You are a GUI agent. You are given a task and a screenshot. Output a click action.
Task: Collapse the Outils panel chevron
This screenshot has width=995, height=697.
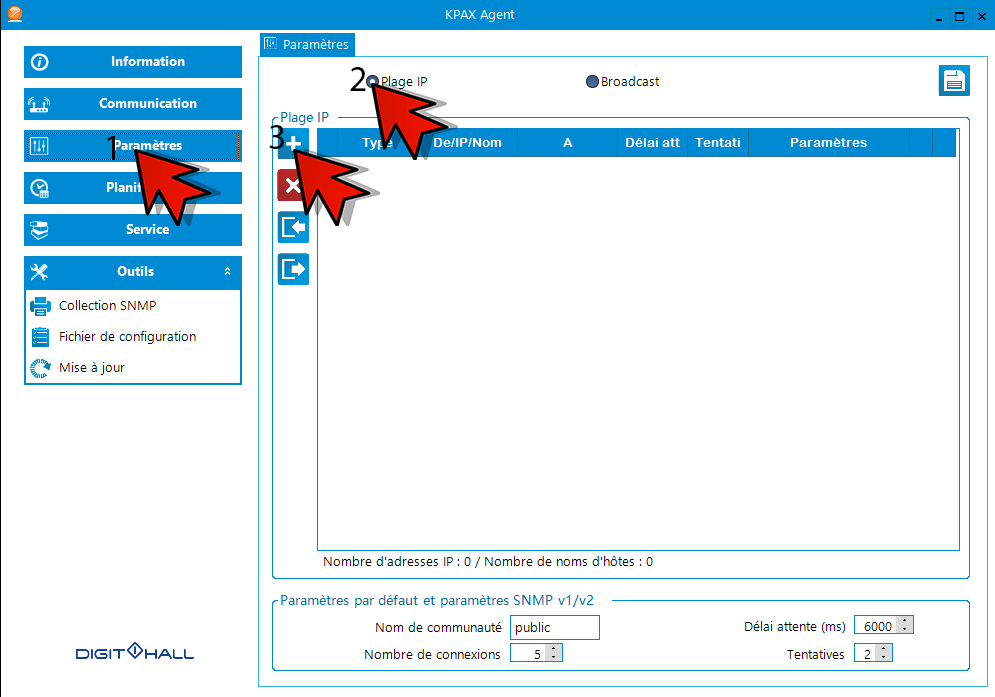point(227,272)
